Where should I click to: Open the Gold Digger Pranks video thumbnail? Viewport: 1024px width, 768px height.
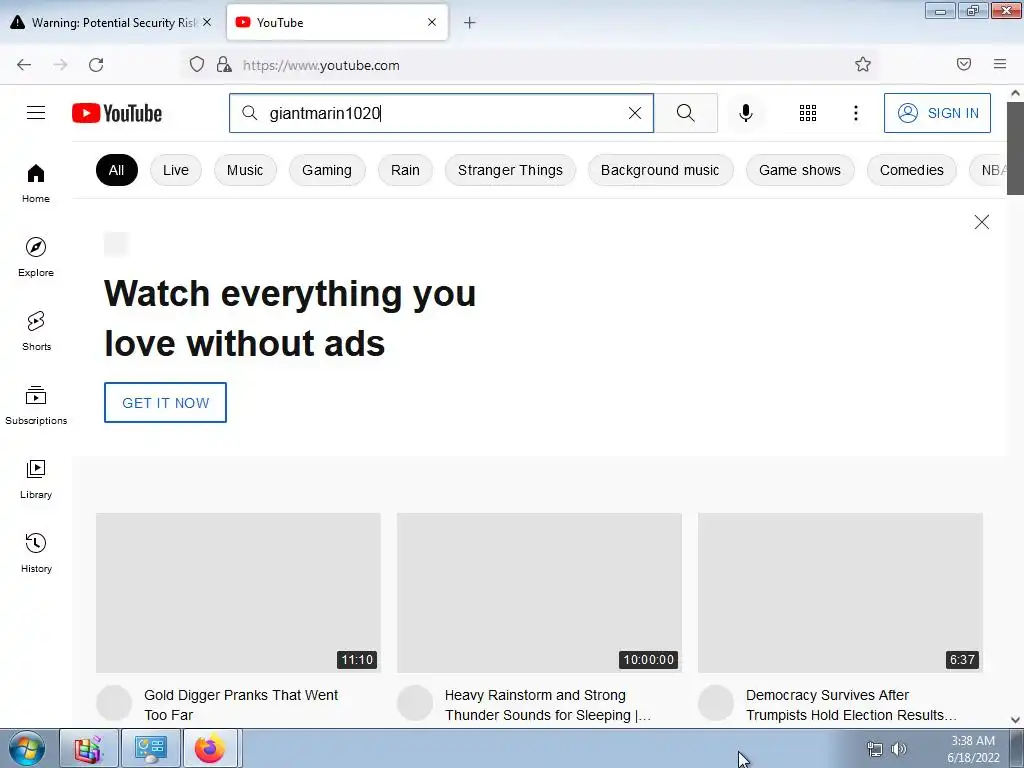tap(238, 592)
